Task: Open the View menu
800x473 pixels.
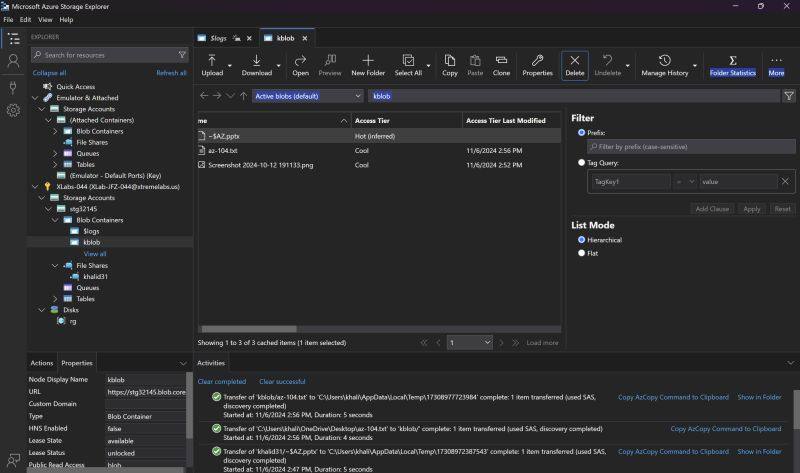Action: coord(45,19)
